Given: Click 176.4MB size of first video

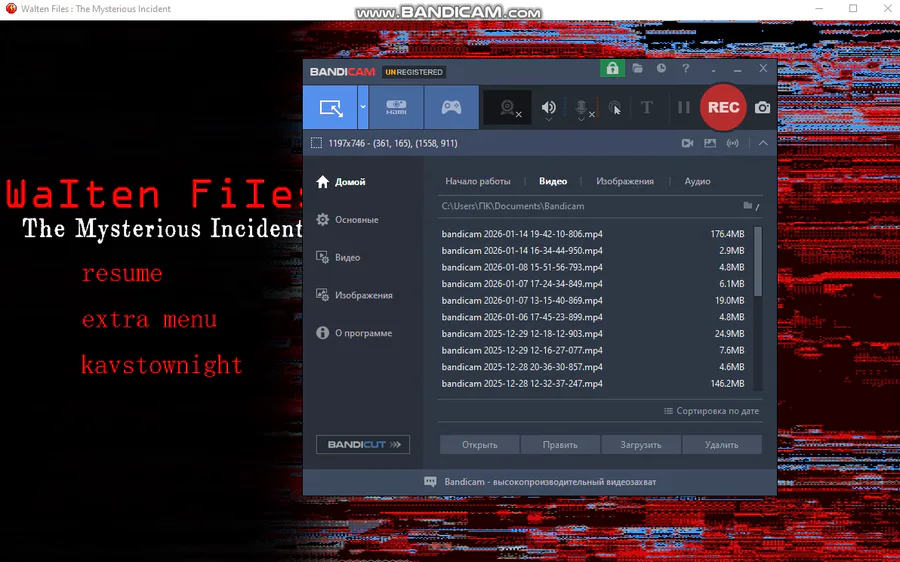Looking at the screenshot, I should (x=727, y=234).
